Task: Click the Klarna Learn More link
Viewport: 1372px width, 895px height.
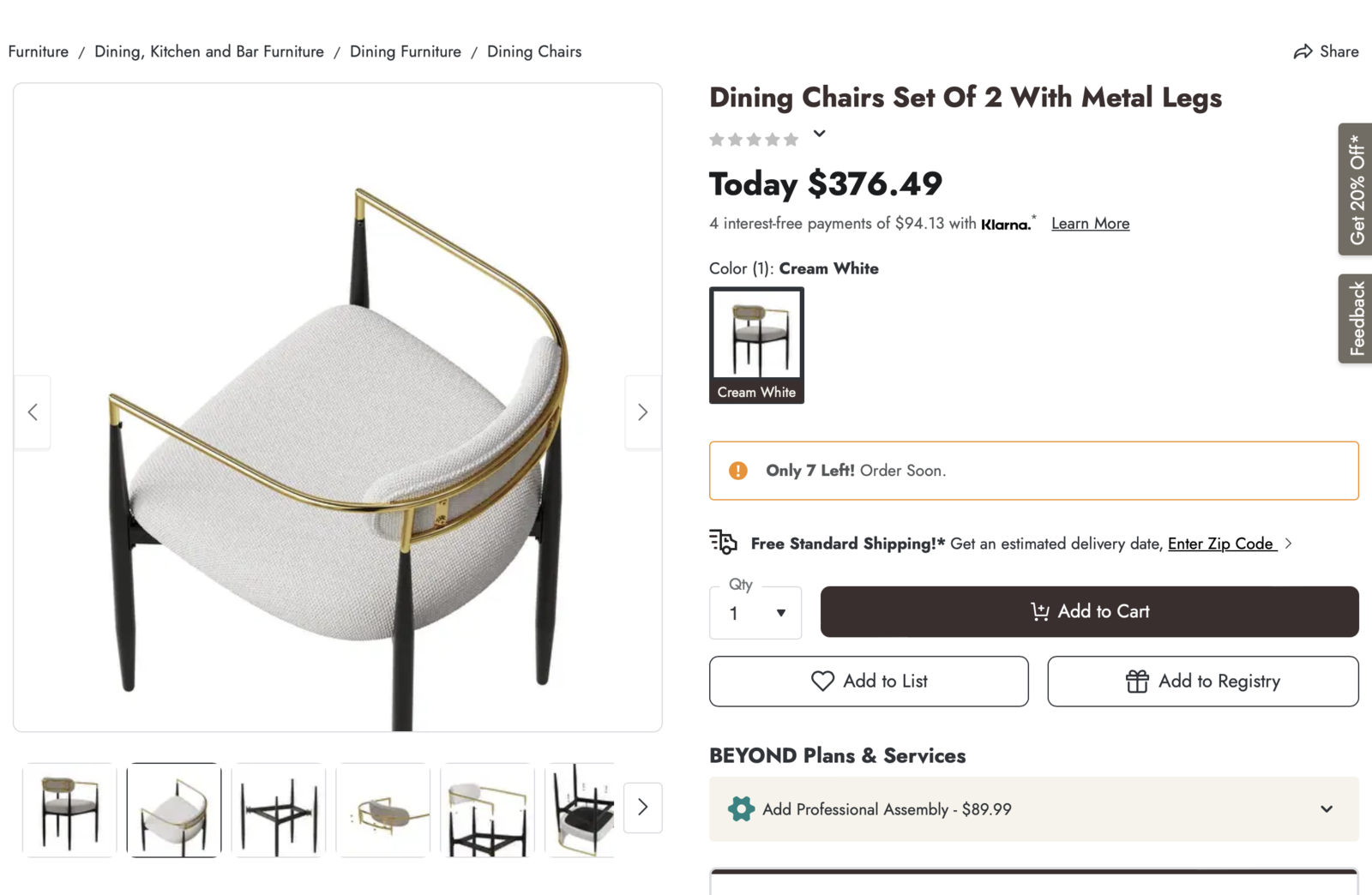Action: pyautogui.click(x=1090, y=224)
